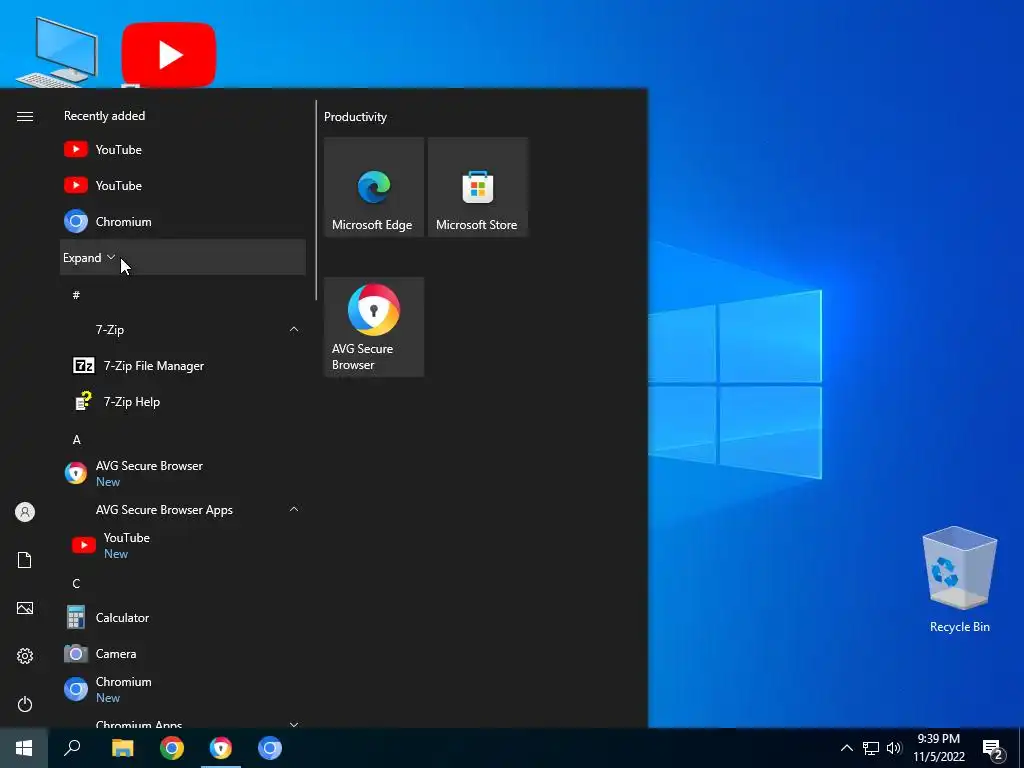
Task: Switch to AVG Secure Browser on the taskbar
Action: tap(221, 748)
